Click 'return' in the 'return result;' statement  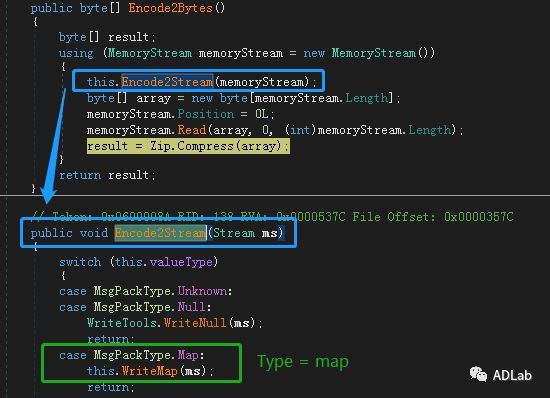click(80, 175)
